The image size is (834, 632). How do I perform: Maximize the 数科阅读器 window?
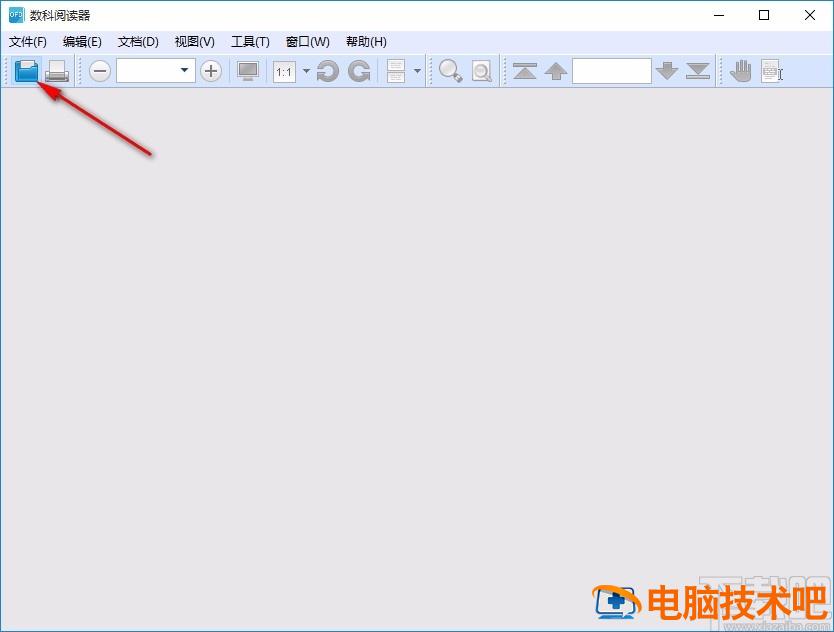(764, 15)
